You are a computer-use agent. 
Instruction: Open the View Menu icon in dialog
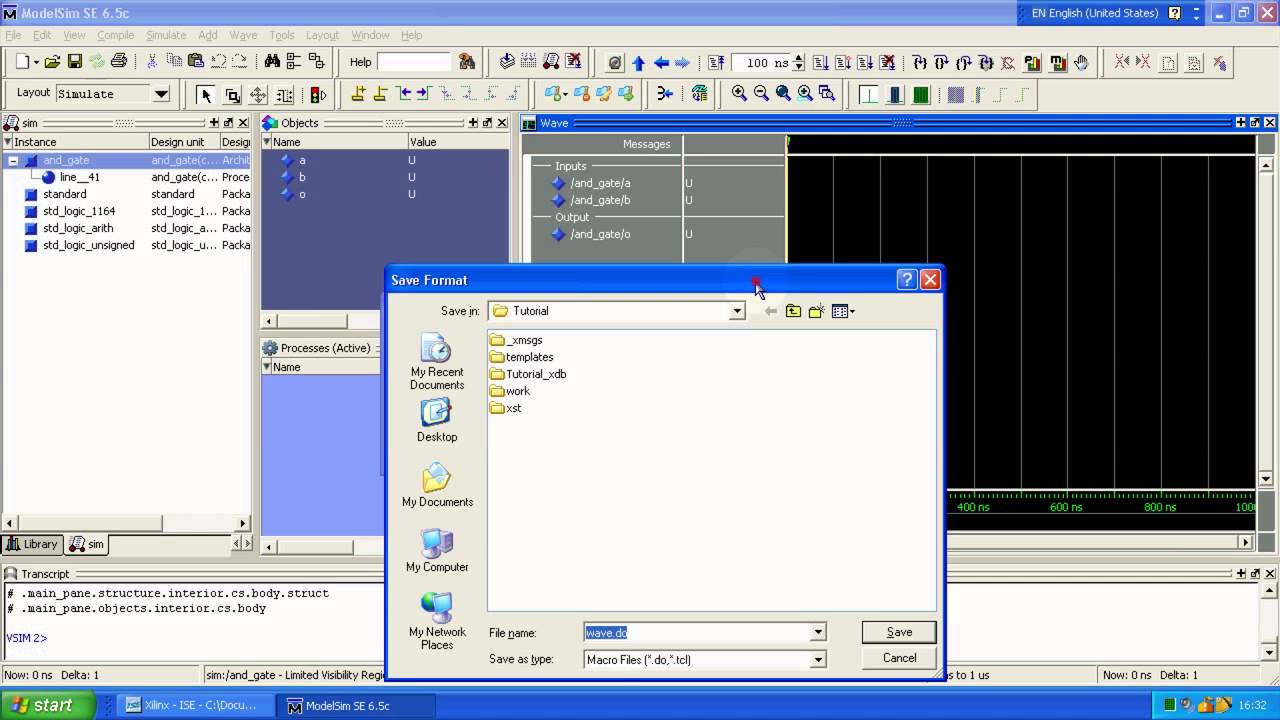pyautogui.click(x=843, y=311)
